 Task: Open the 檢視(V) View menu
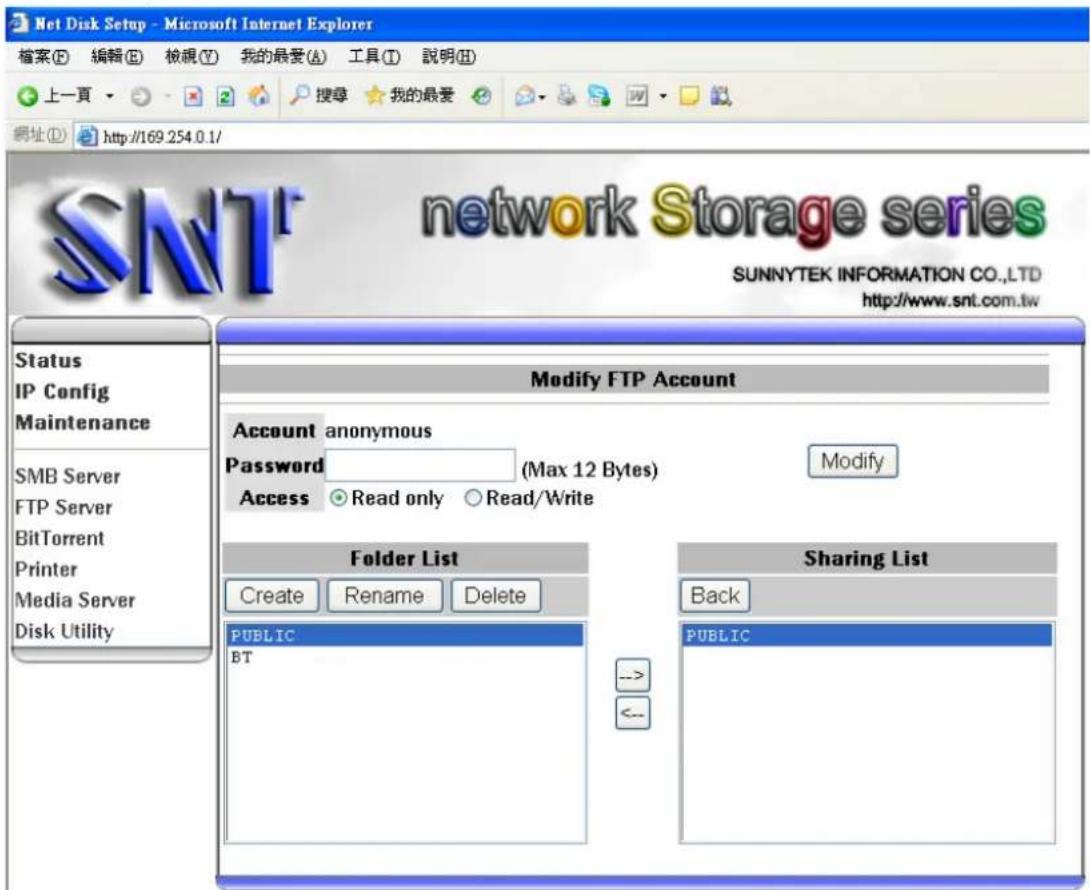191,57
